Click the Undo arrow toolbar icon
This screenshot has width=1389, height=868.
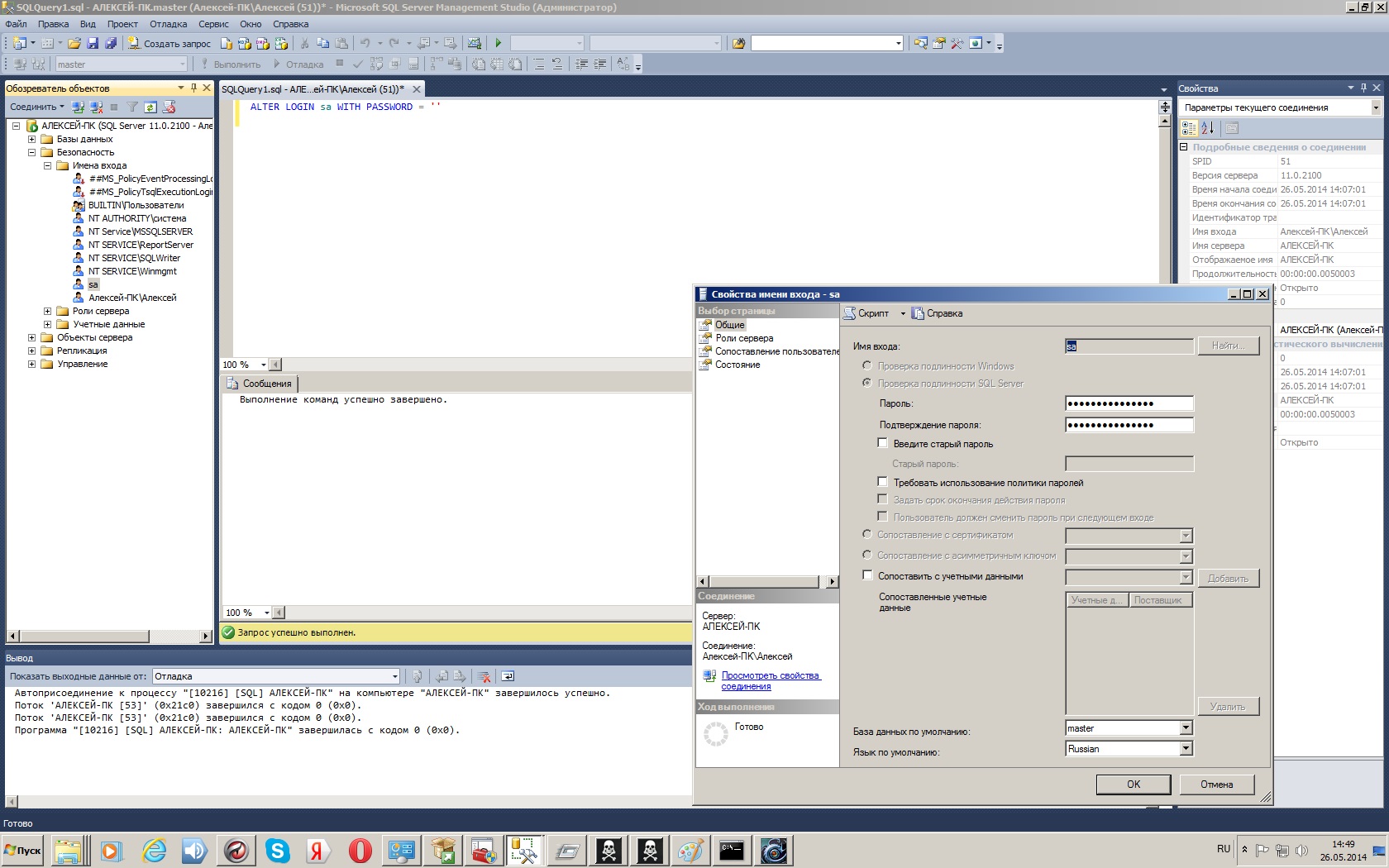tap(365, 43)
